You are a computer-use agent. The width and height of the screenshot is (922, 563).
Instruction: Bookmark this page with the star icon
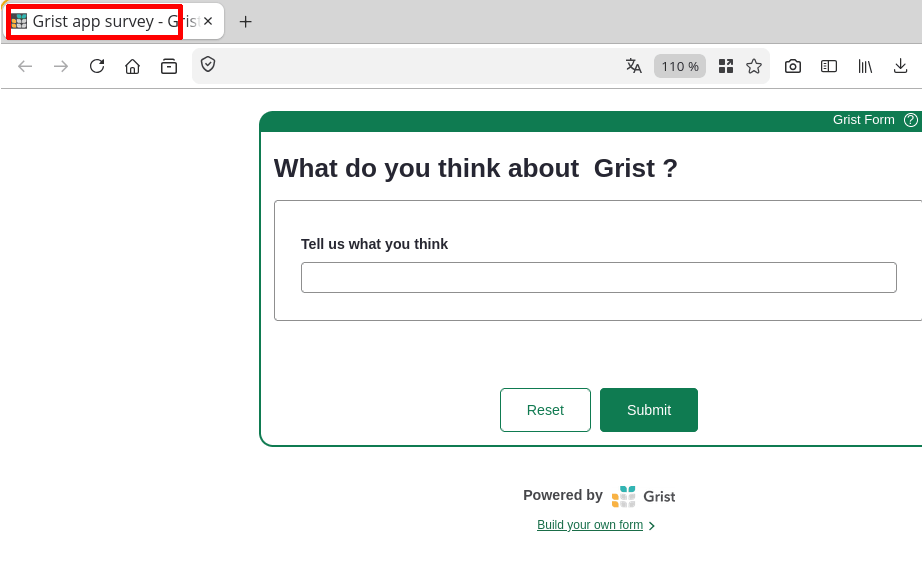(754, 66)
